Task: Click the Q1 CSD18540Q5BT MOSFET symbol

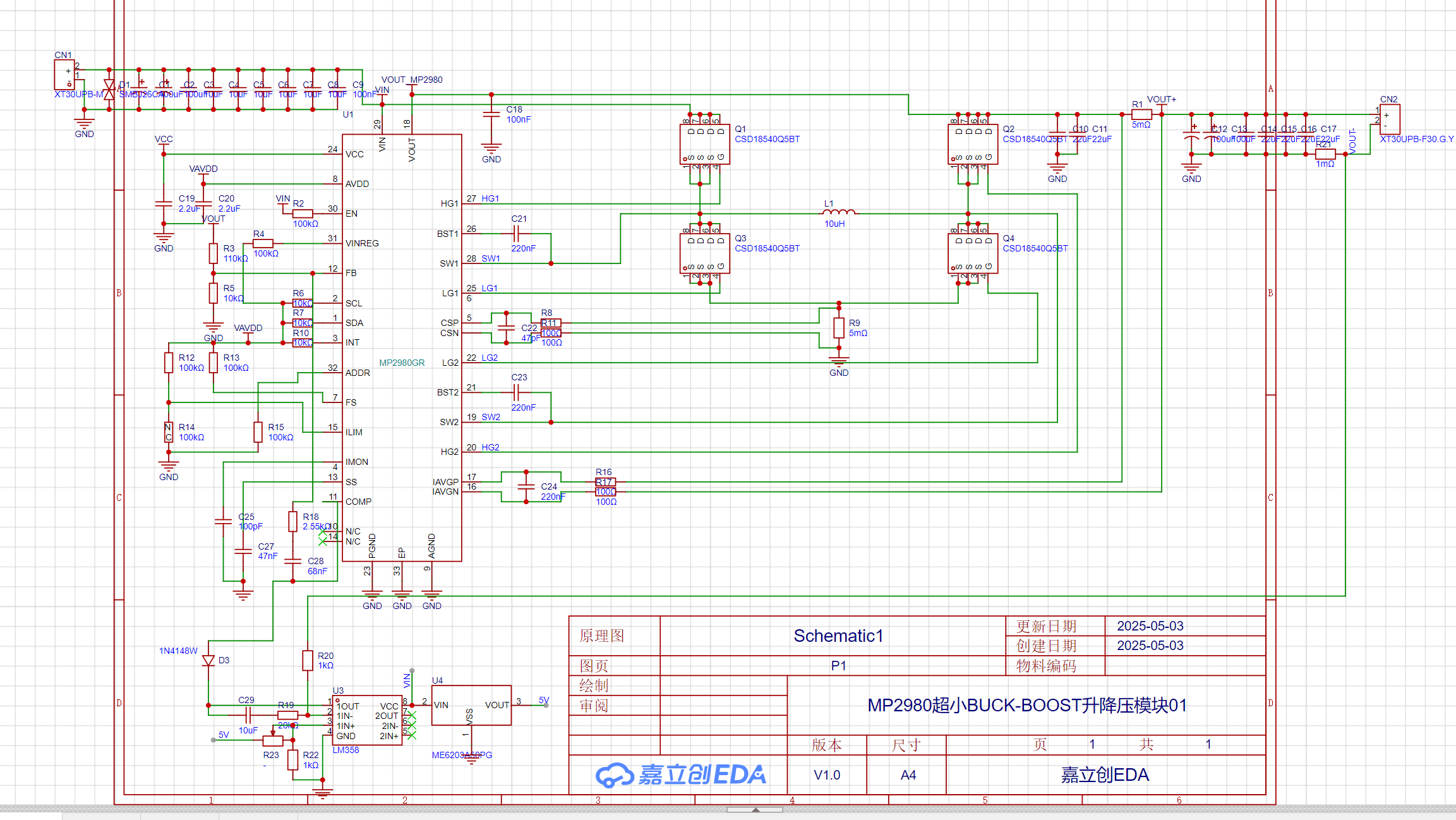Action: [704, 144]
